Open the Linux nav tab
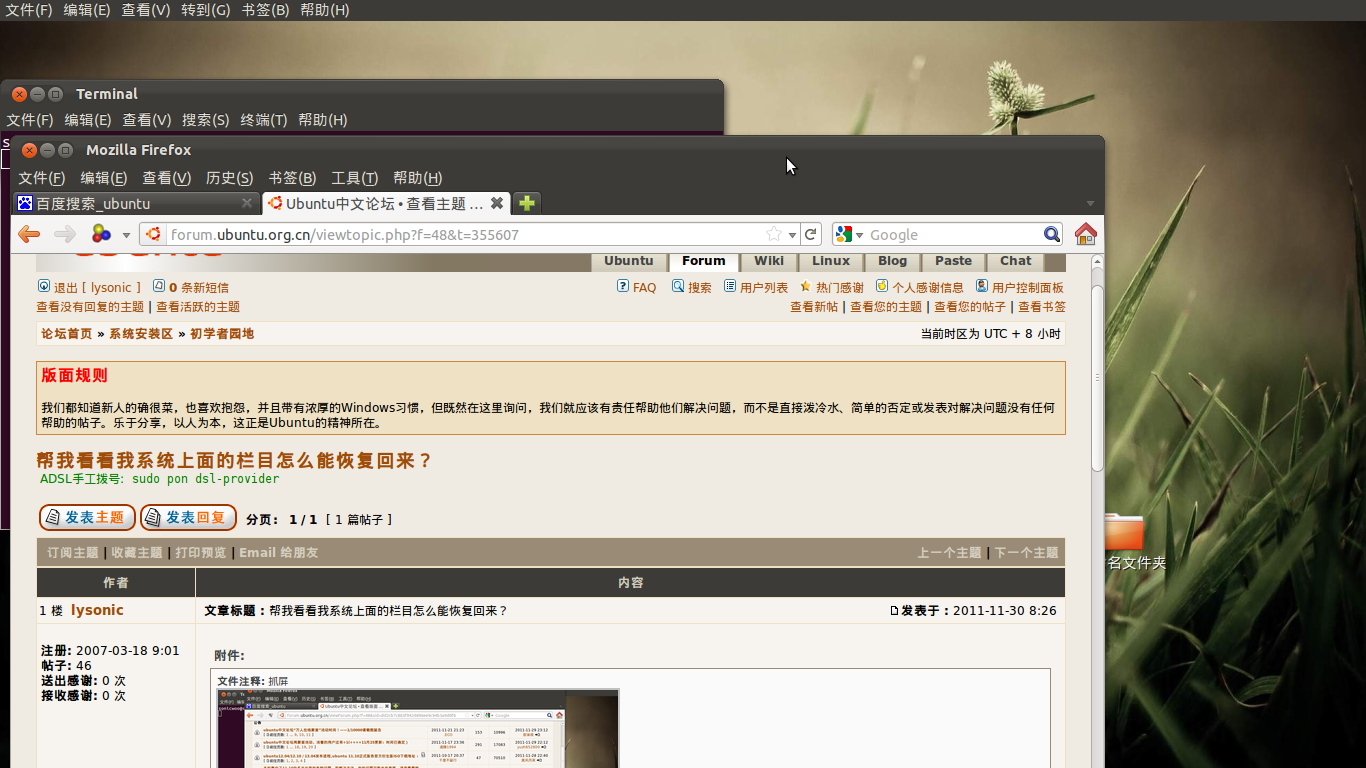Viewport: 1366px width, 768px height. click(831, 261)
